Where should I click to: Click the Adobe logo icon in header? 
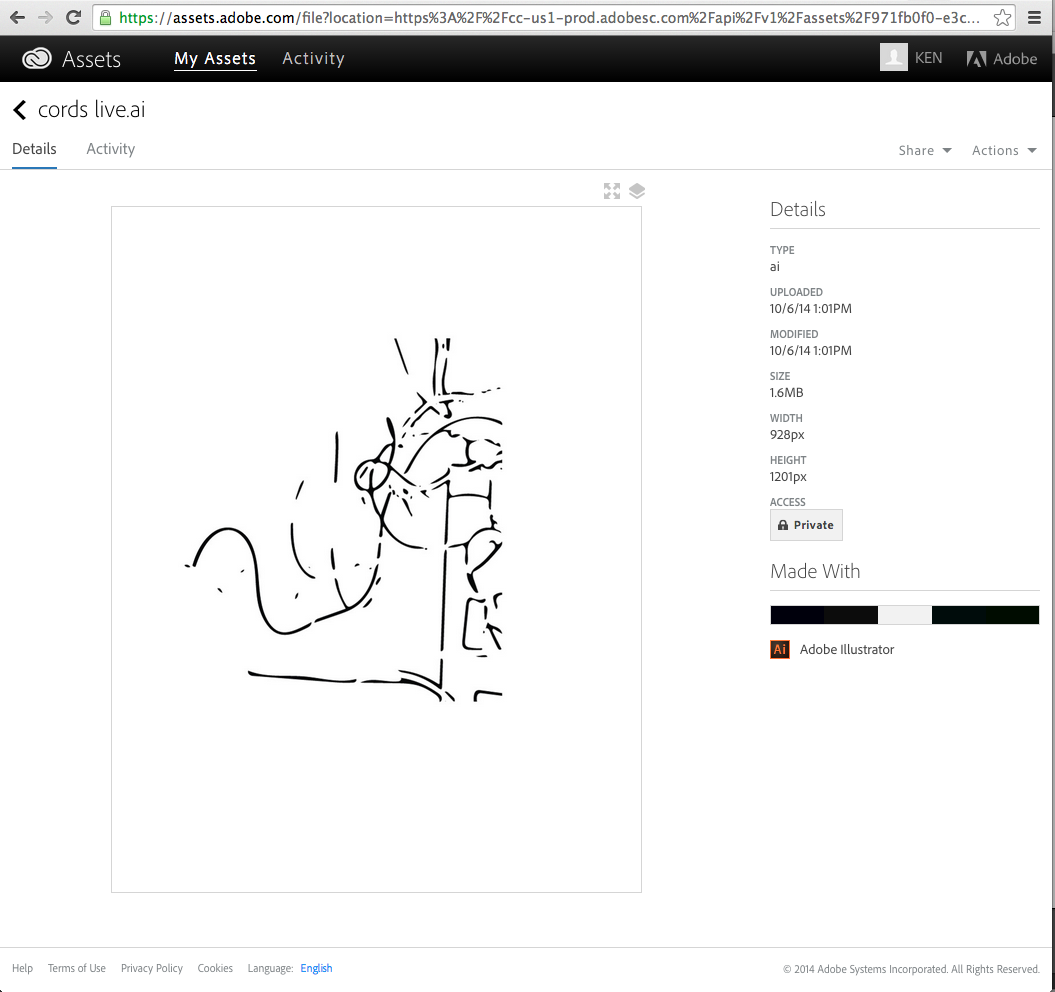976,59
